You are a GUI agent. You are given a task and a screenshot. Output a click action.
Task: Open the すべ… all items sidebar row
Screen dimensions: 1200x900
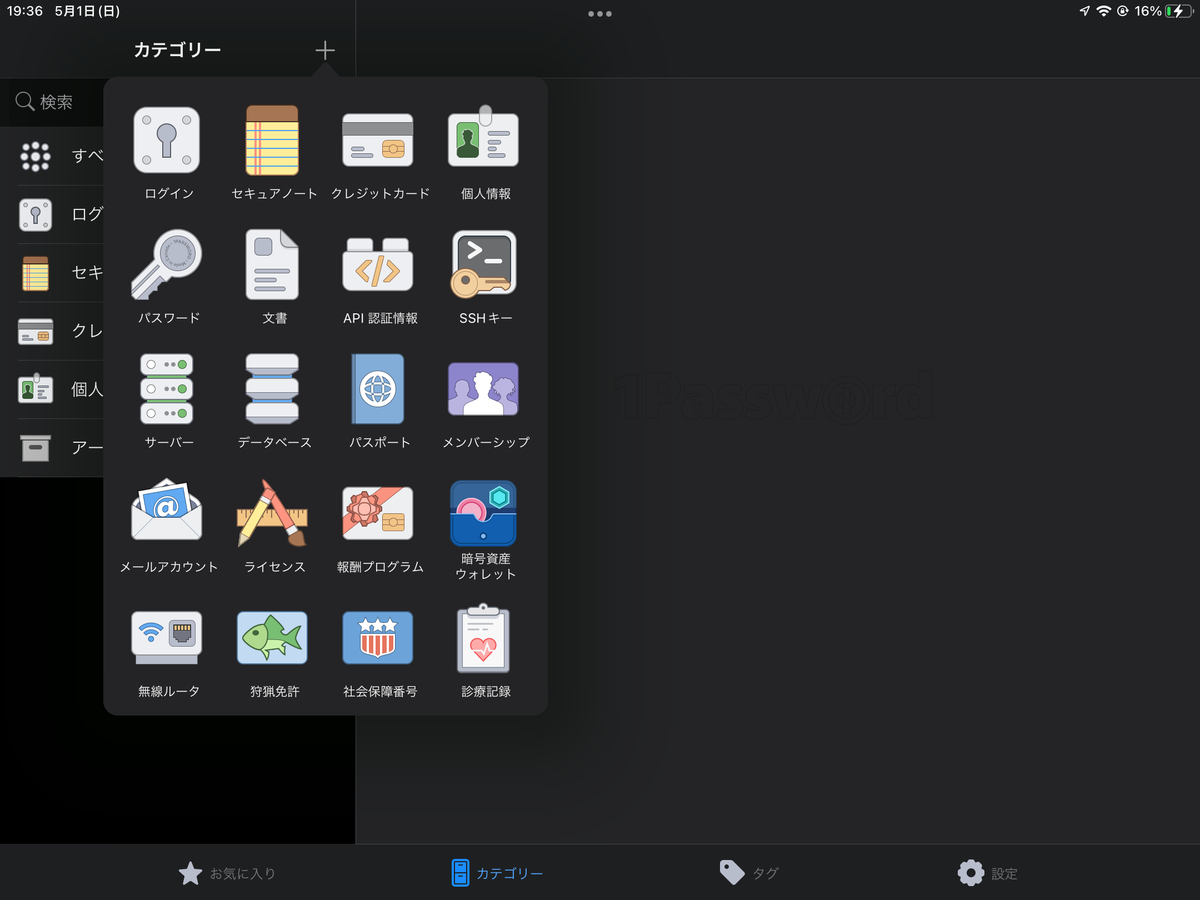[52, 156]
